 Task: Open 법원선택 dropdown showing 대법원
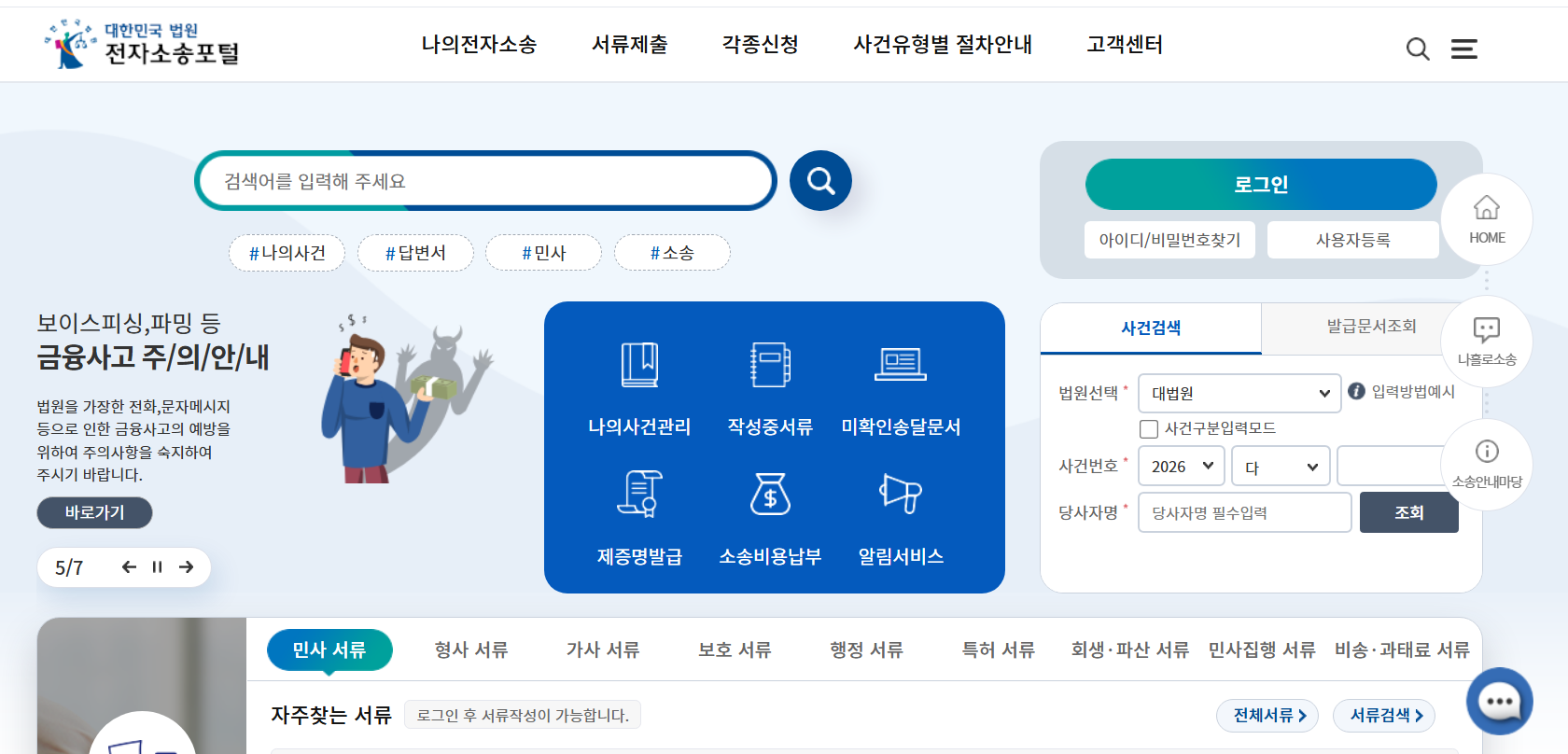[x=1239, y=393]
